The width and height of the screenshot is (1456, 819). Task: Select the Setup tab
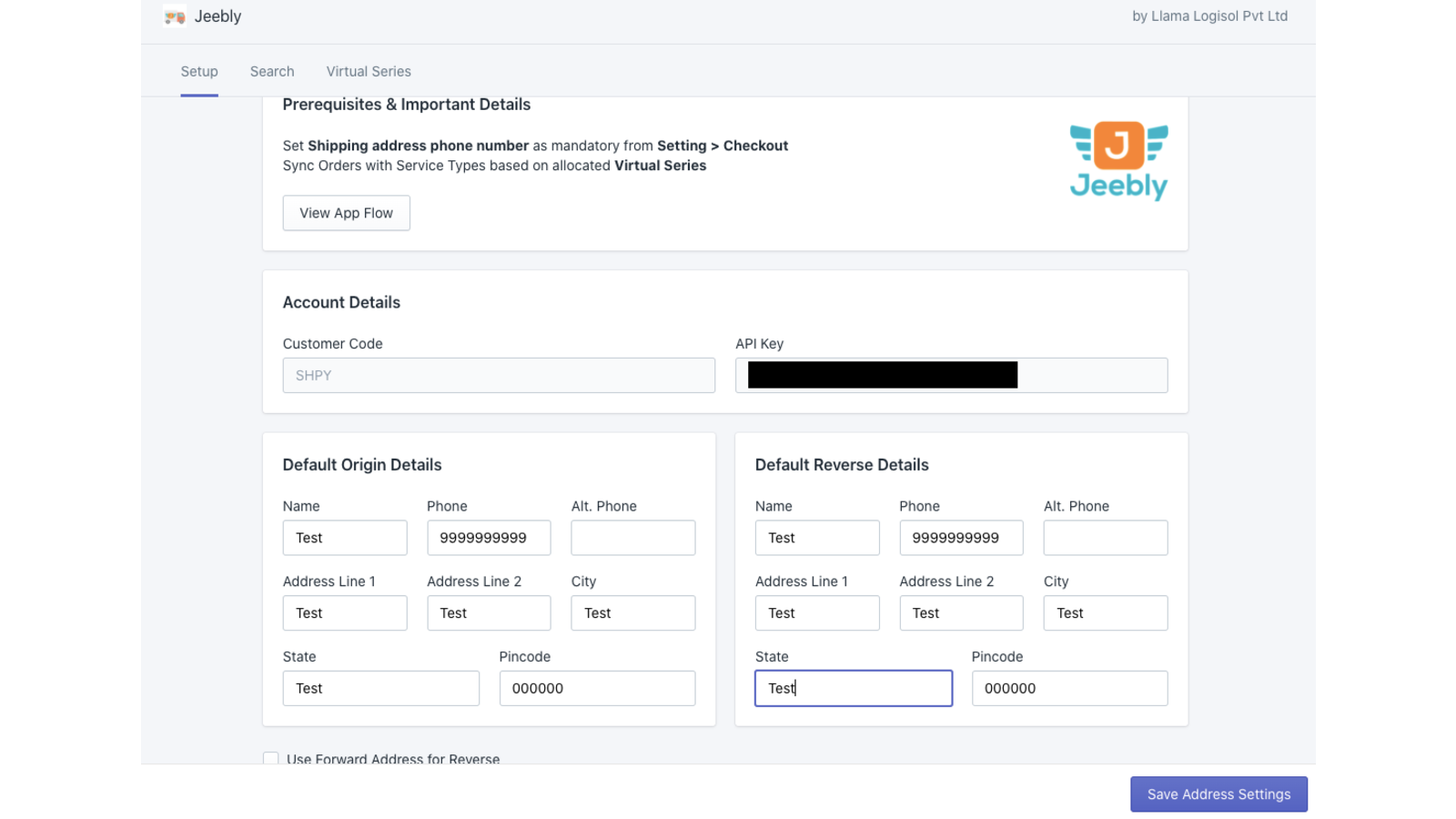point(198,71)
